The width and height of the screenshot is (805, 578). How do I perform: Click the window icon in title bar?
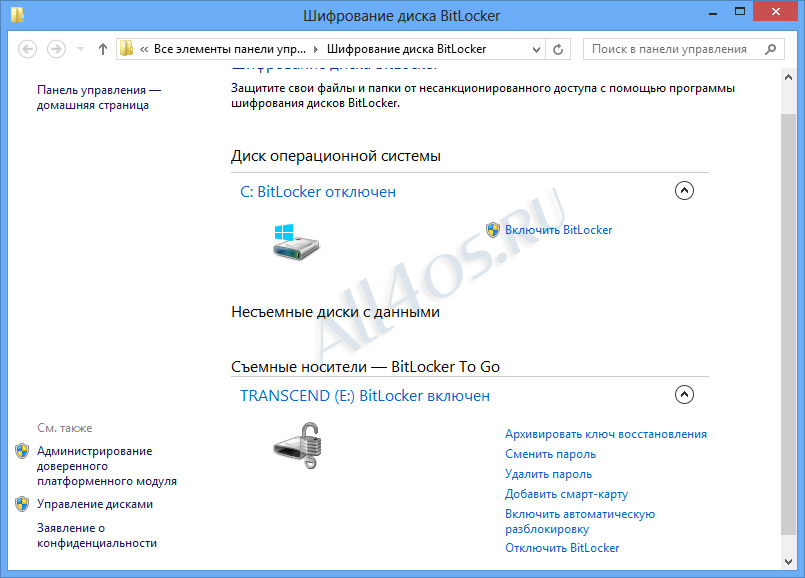tap(17, 14)
